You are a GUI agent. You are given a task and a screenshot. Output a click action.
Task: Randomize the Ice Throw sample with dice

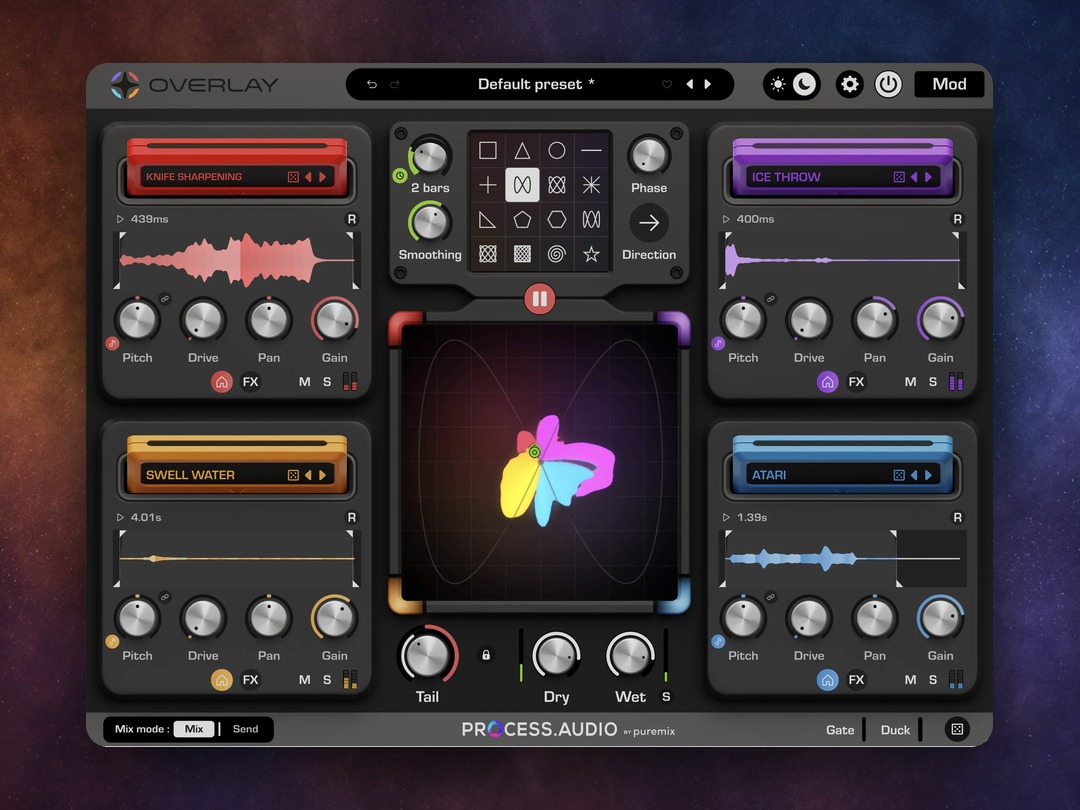[x=899, y=177]
